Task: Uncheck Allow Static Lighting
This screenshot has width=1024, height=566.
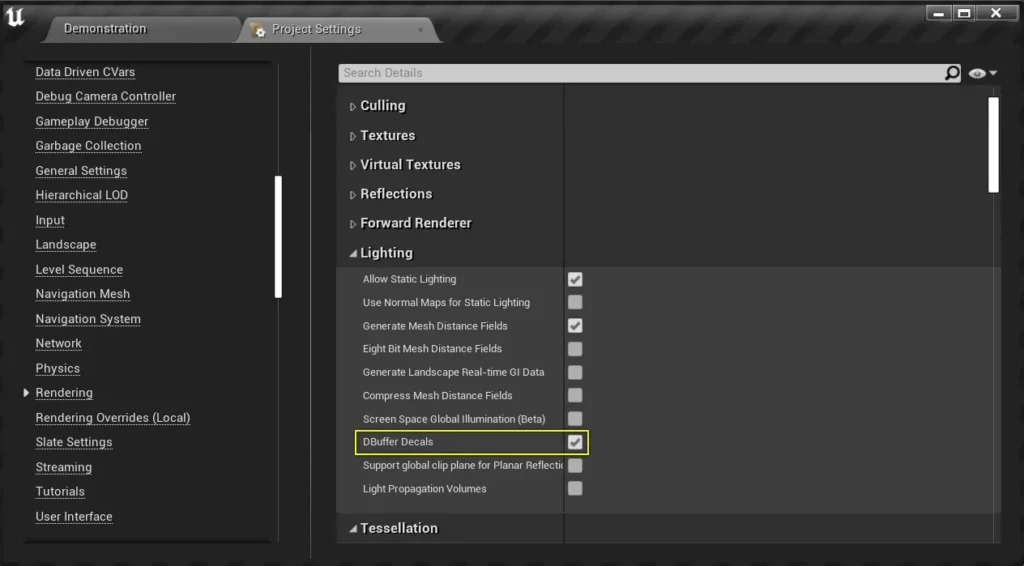Action: [575, 279]
